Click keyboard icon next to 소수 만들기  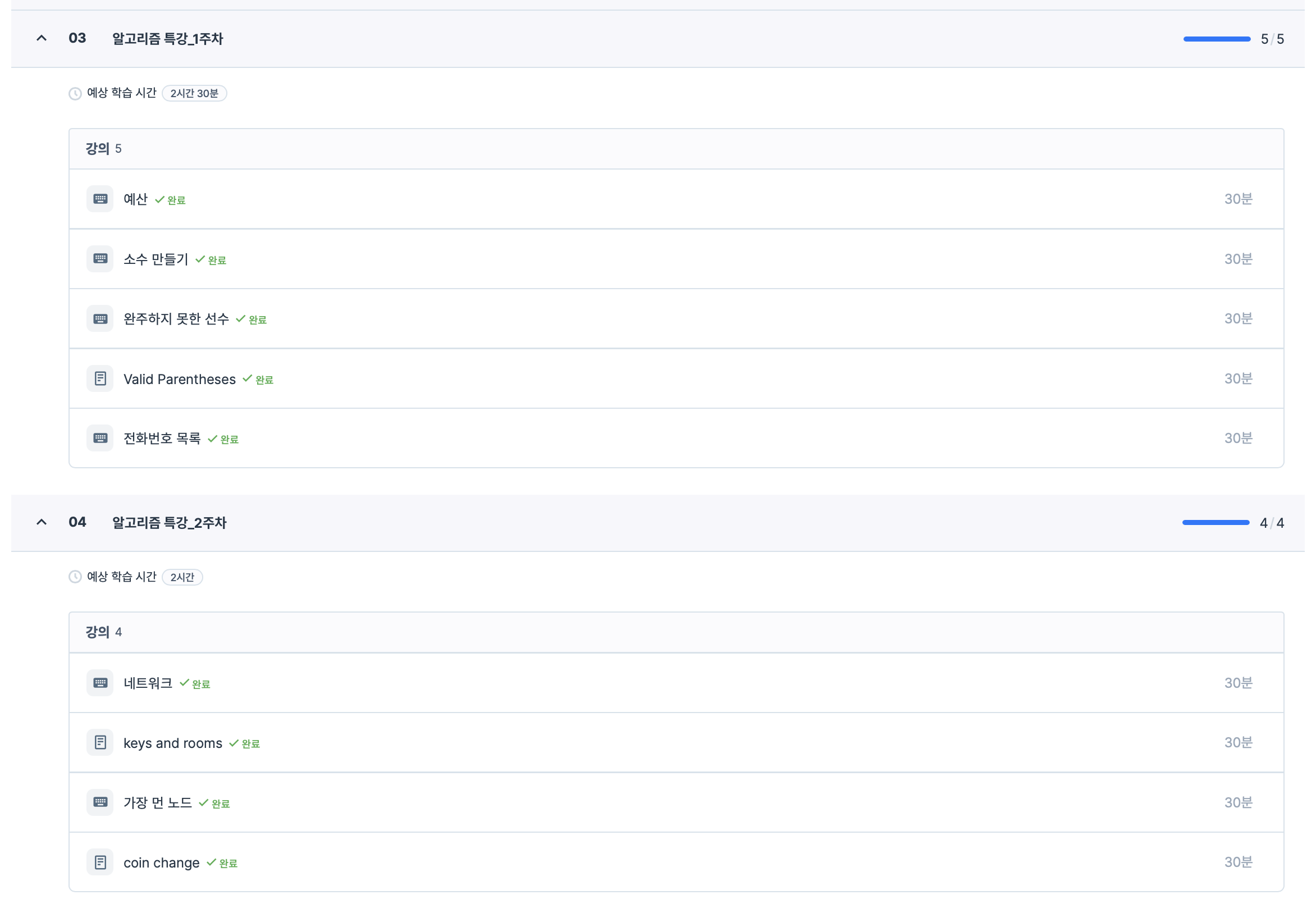point(100,258)
